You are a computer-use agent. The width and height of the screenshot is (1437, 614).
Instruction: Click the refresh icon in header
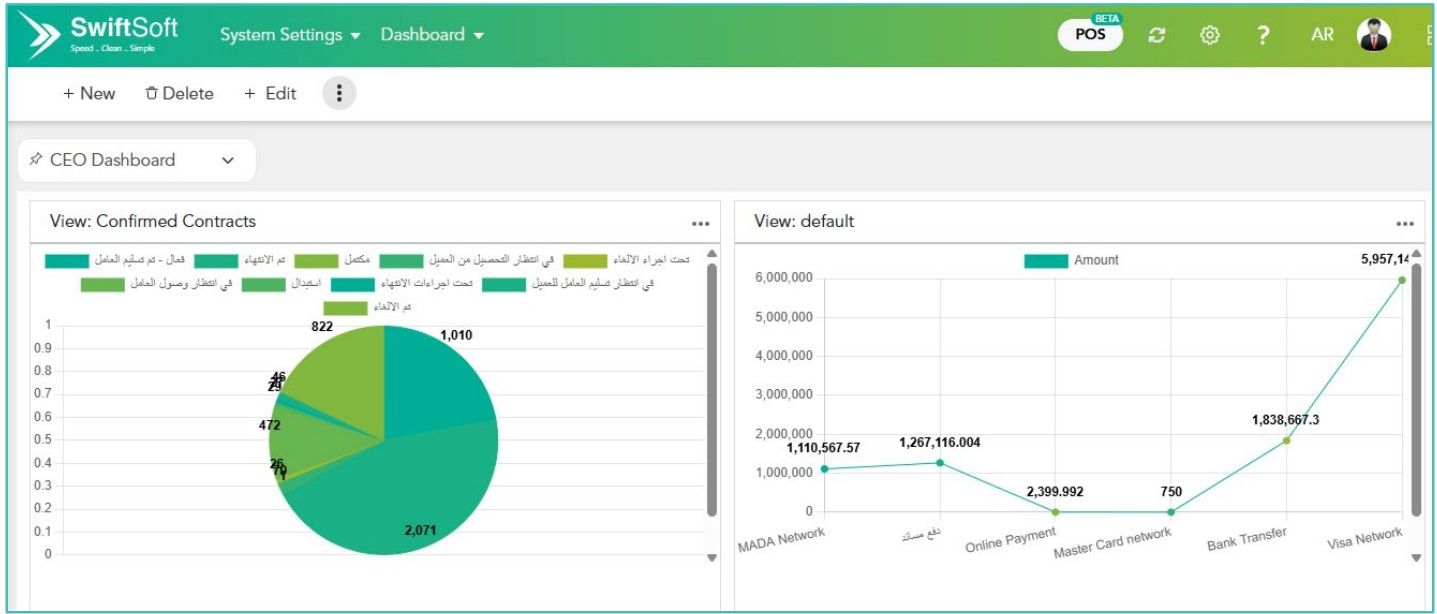[x=1157, y=35]
